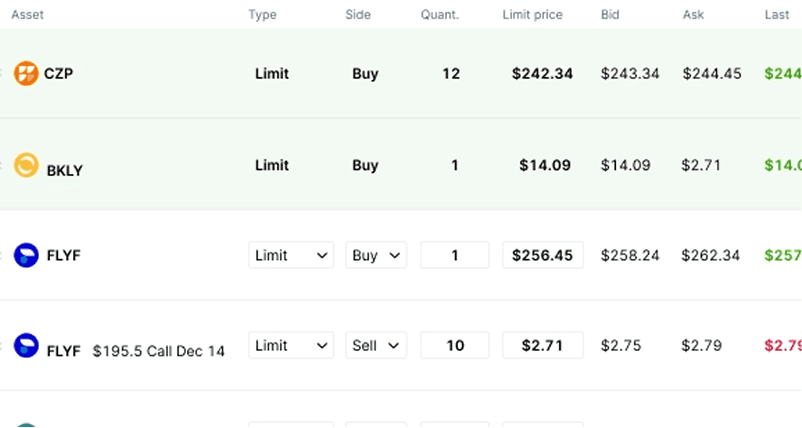Viewport: 802px width, 428px height.
Task: Click the blue FLYF stock icon
Action: 27,255
